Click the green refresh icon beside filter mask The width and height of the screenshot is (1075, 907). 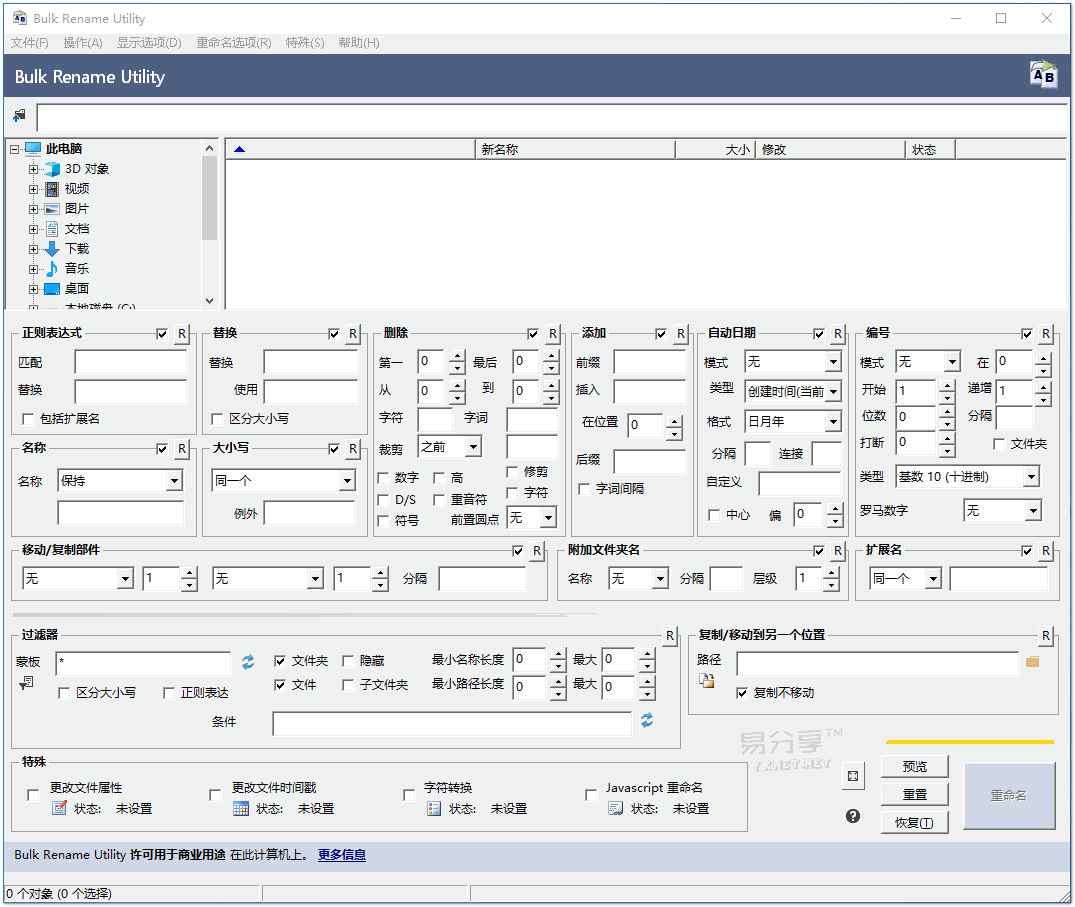(x=246, y=661)
